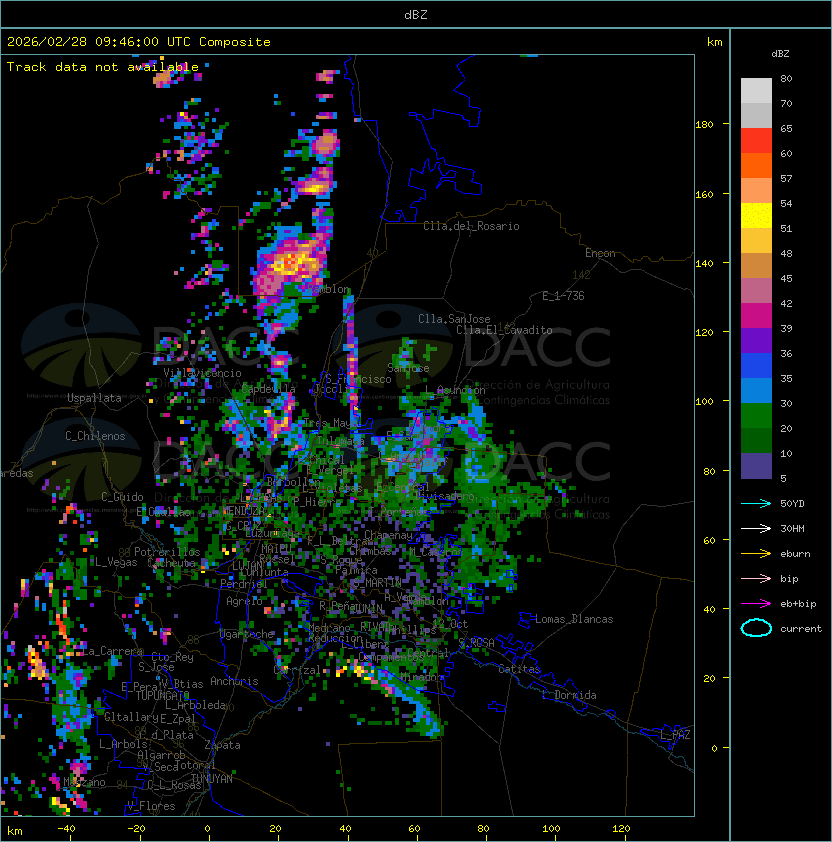Viewport: 832px width, 842px height.
Task: Click the '-40' tick on horizontal axis
Action: pos(66,829)
